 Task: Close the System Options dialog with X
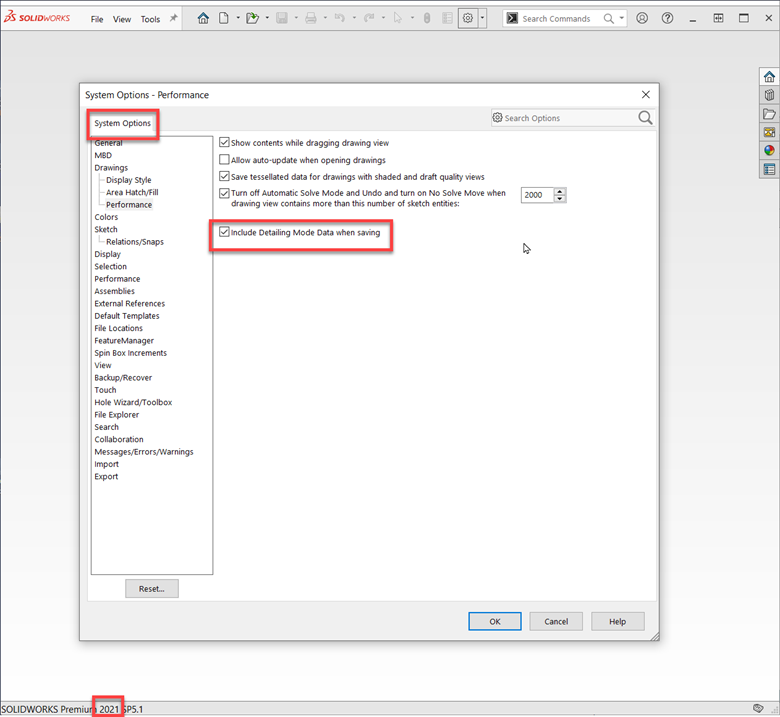coord(646,95)
